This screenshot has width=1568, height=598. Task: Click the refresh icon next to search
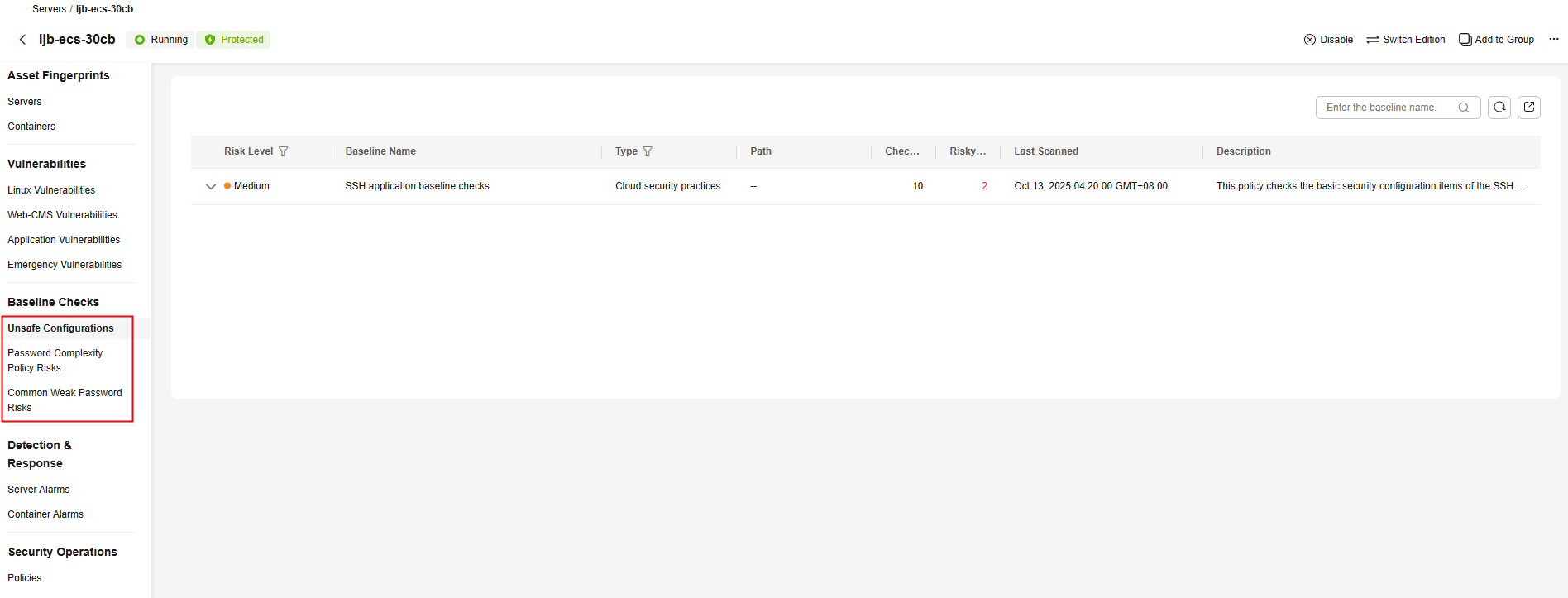1499,108
